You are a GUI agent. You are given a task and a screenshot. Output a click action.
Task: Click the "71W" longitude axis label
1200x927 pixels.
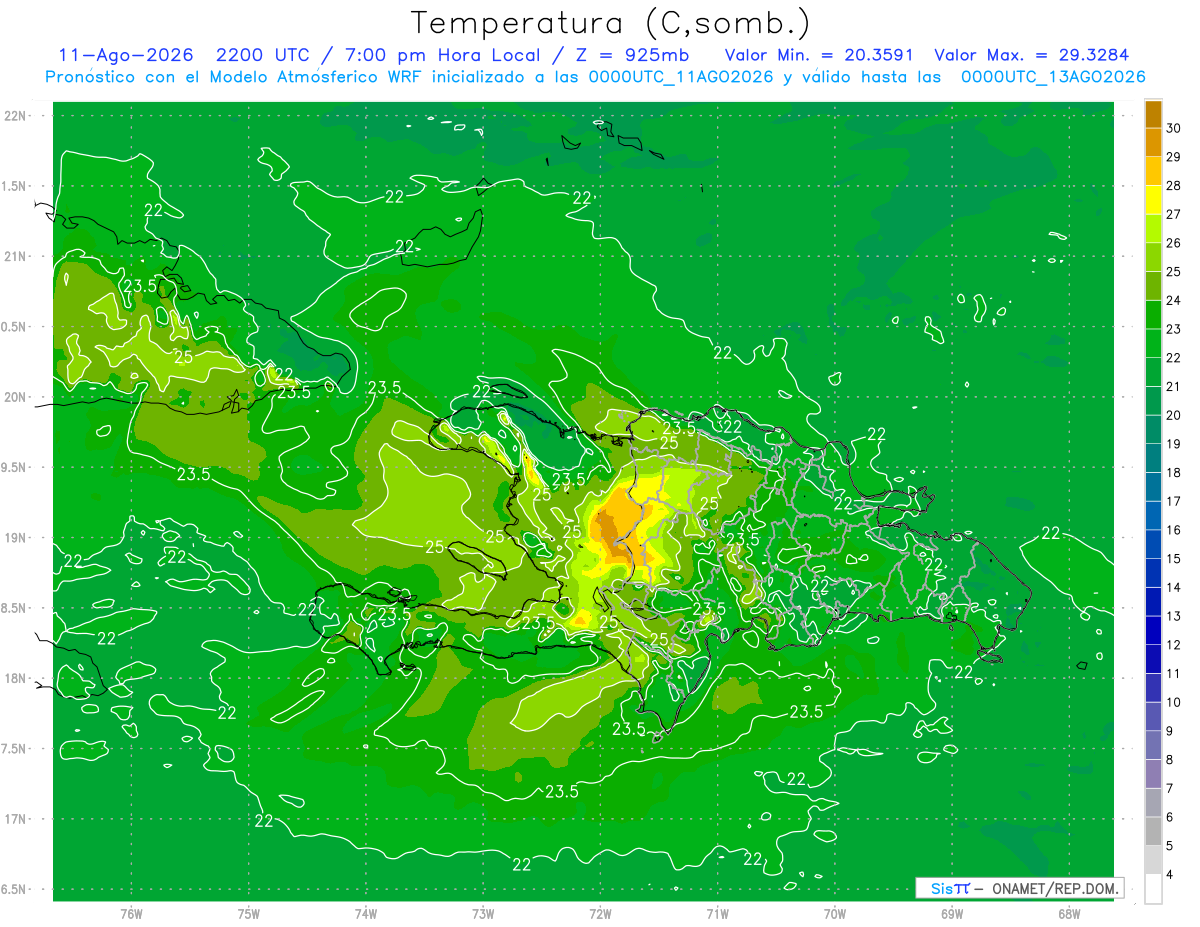(717, 914)
